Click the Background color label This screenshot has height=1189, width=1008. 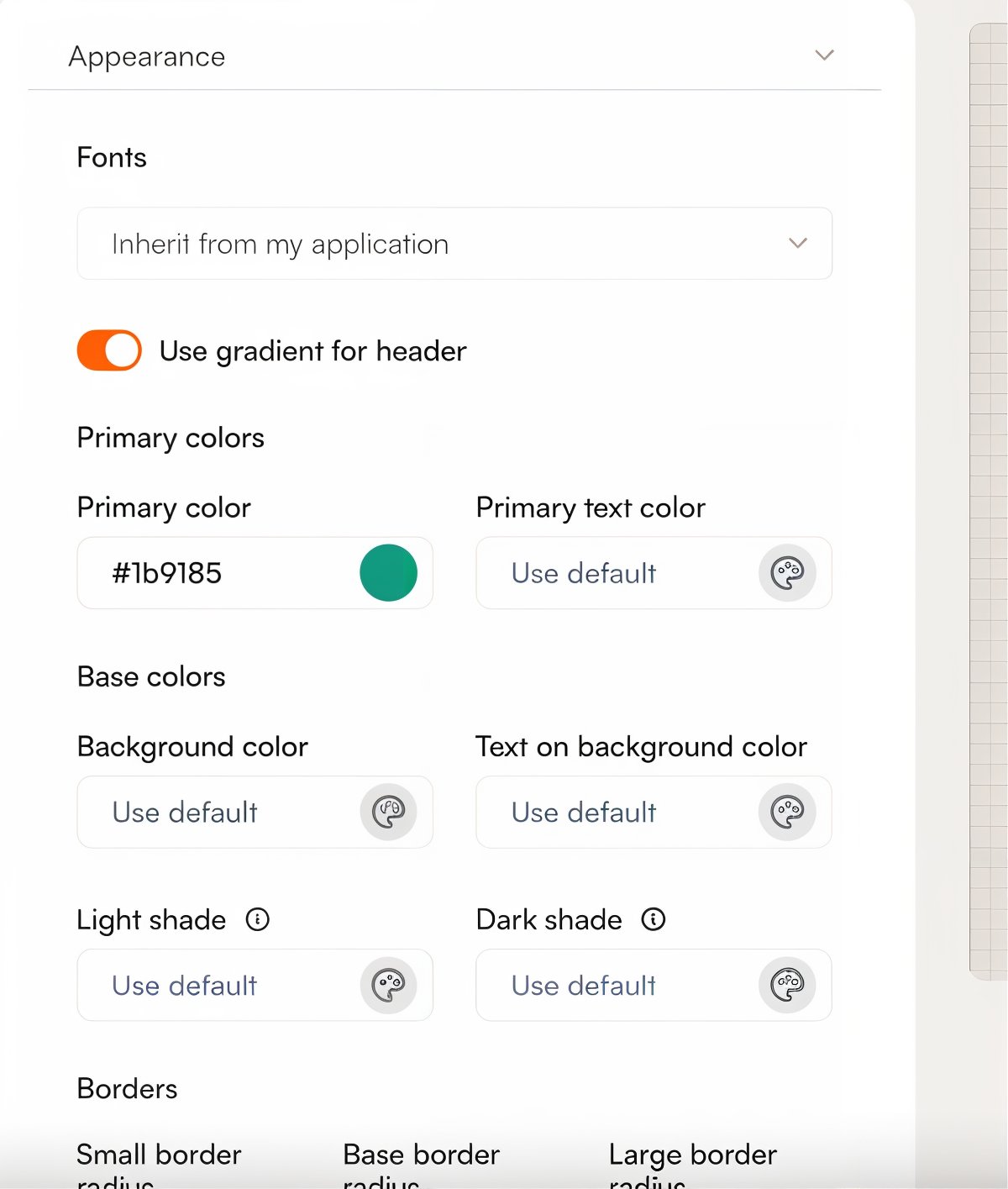(x=192, y=747)
